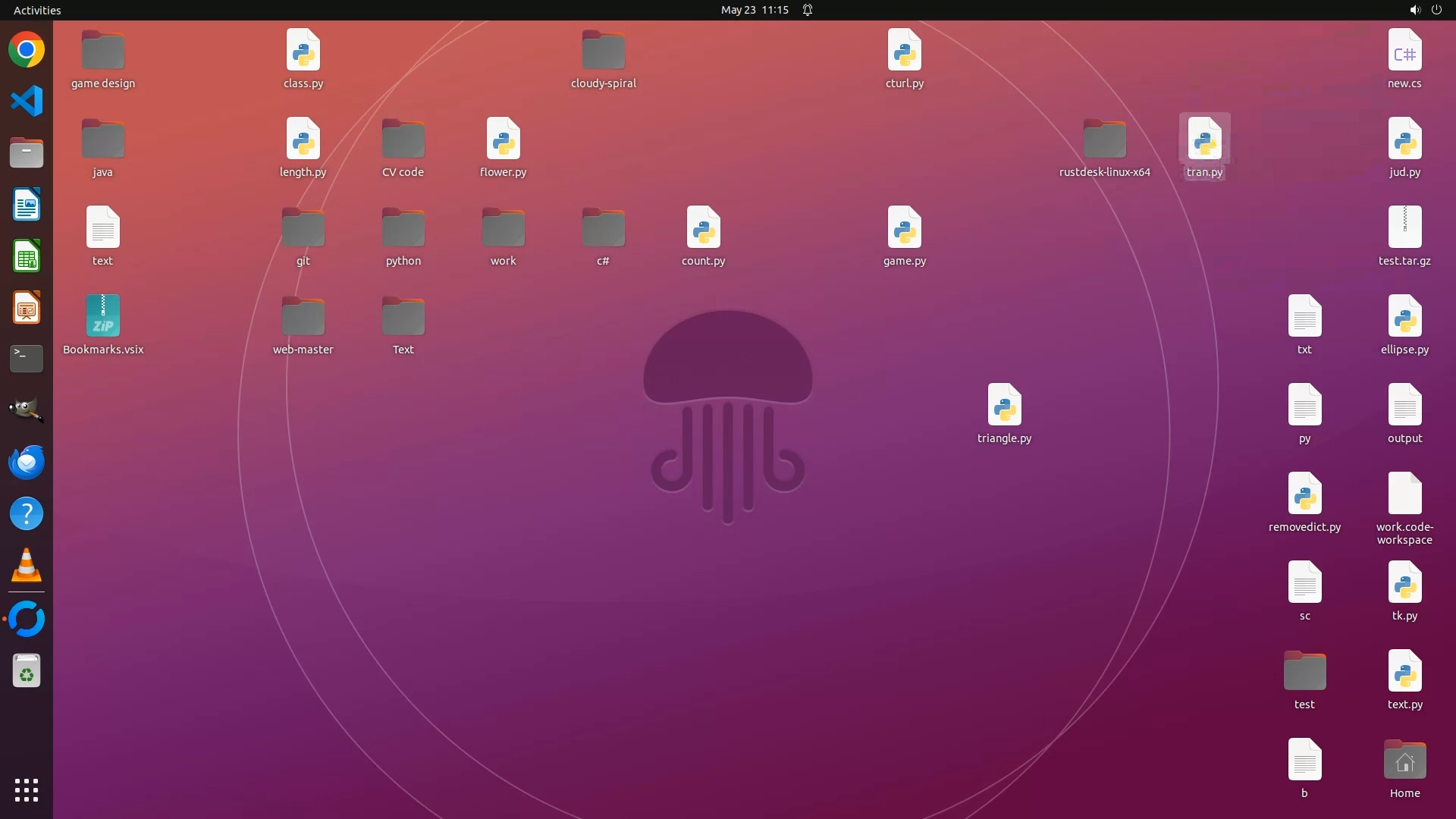This screenshot has width=1456, height=819.
Task: Open the Trash in the dock
Action: pyautogui.click(x=27, y=671)
